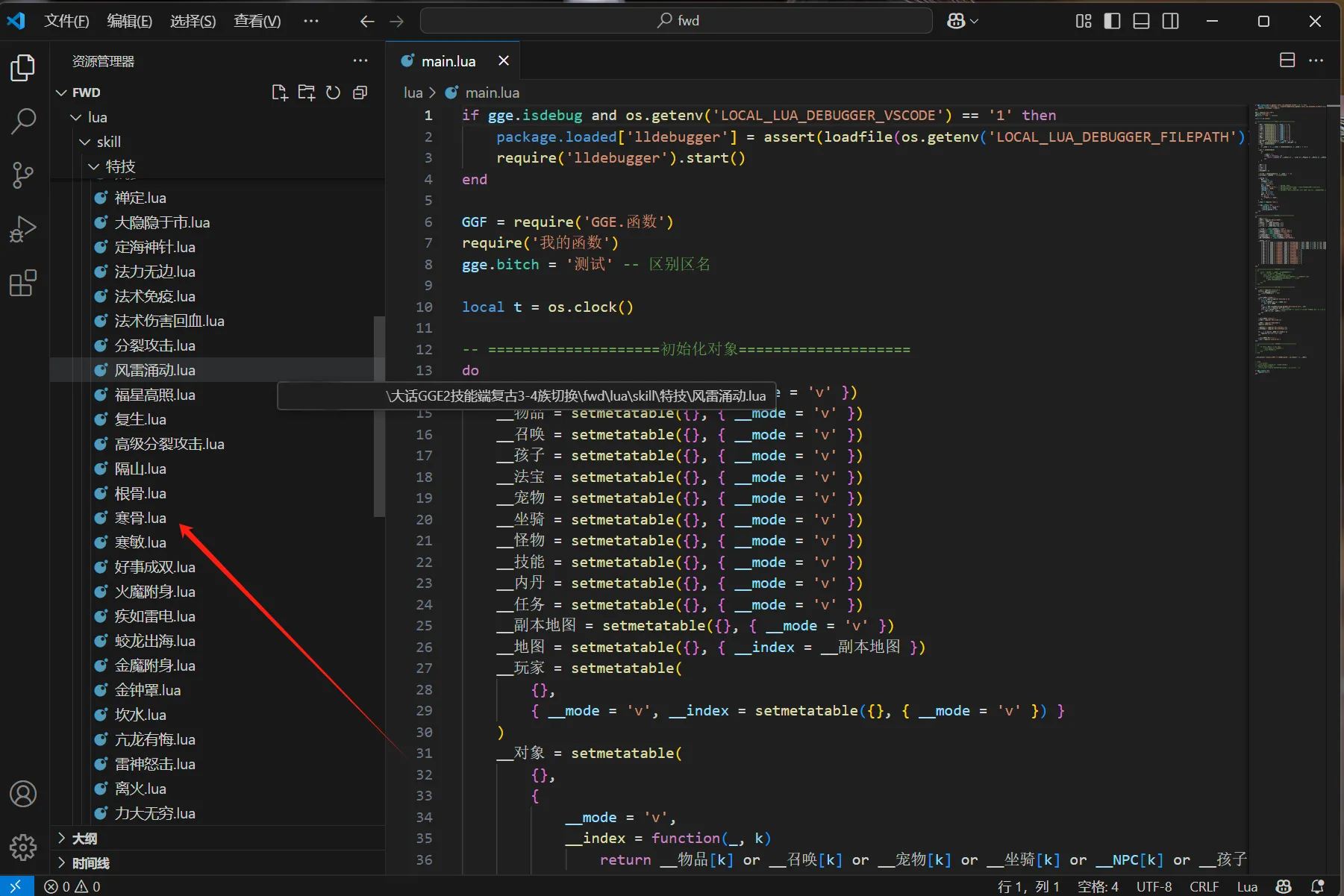Open the 查看(V) menu
Image resolution: width=1344 pixels, height=896 pixels.
point(257,21)
